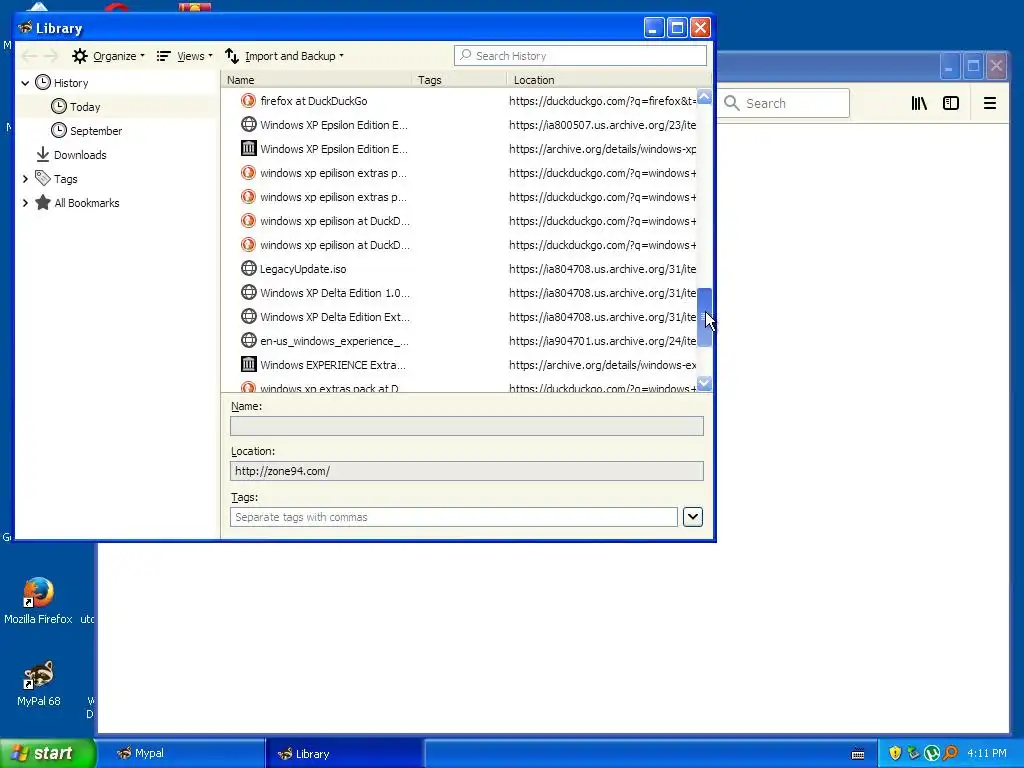Select All Bookmarks in the sidebar

pos(86,203)
